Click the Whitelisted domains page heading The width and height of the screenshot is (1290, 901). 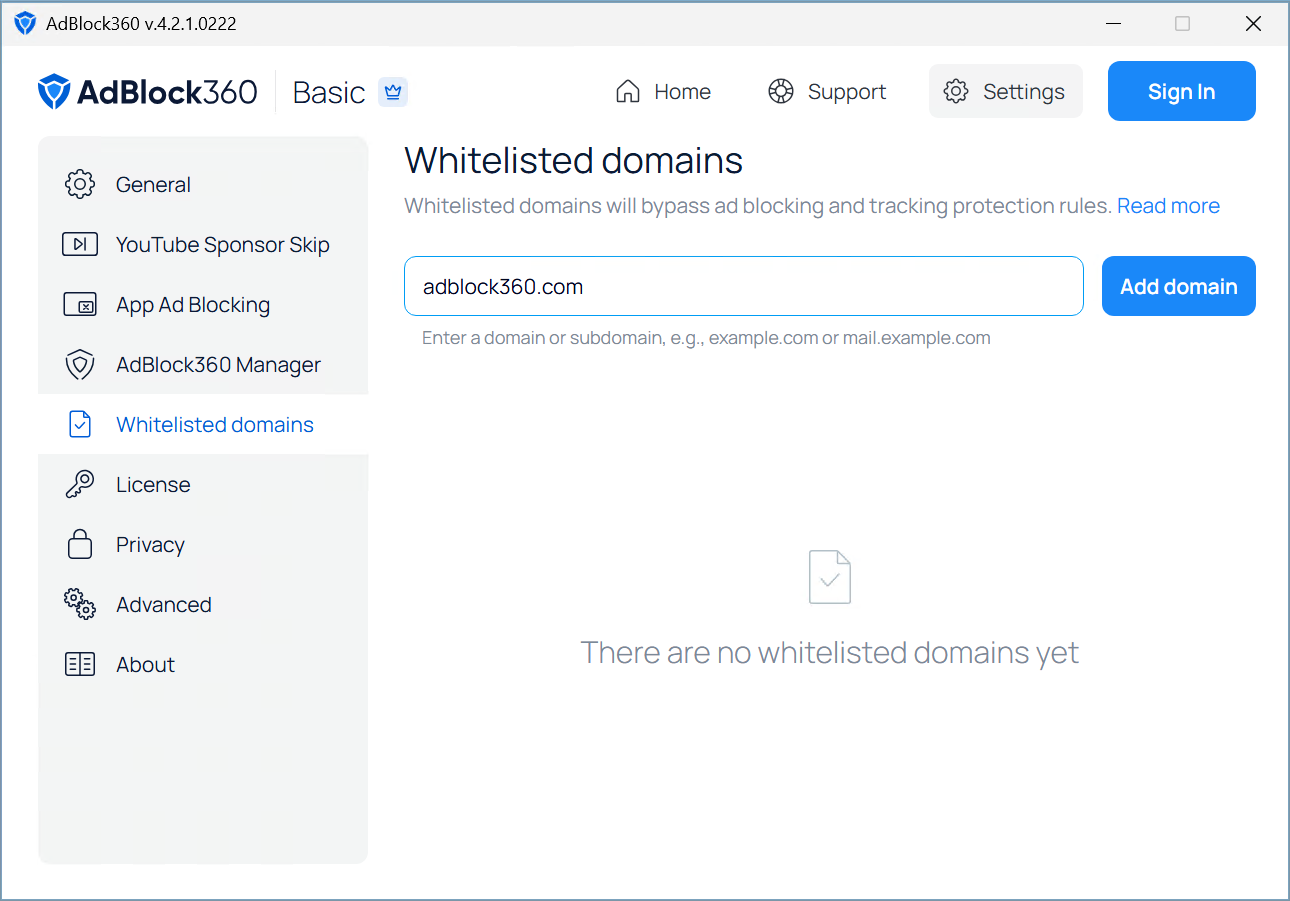pos(573,160)
